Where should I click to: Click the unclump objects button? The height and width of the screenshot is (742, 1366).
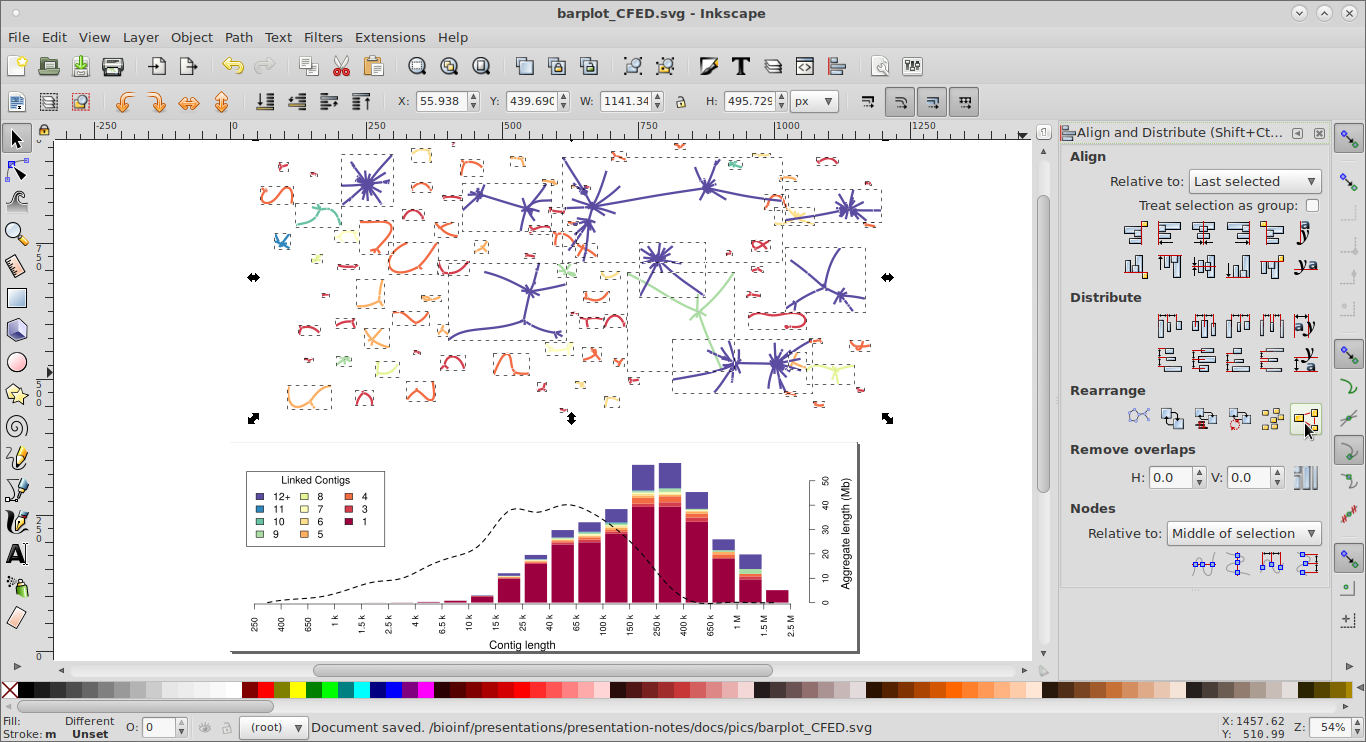click(1305, 419)
